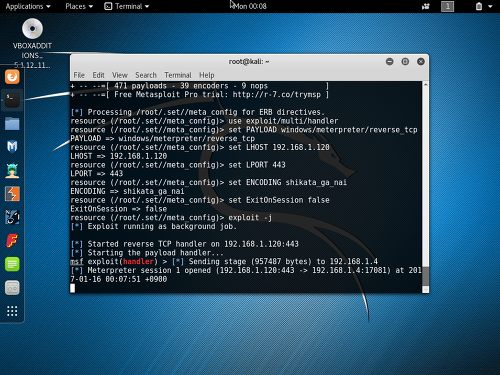Click the '471 payloads' banner line

(x=200, y=86)
